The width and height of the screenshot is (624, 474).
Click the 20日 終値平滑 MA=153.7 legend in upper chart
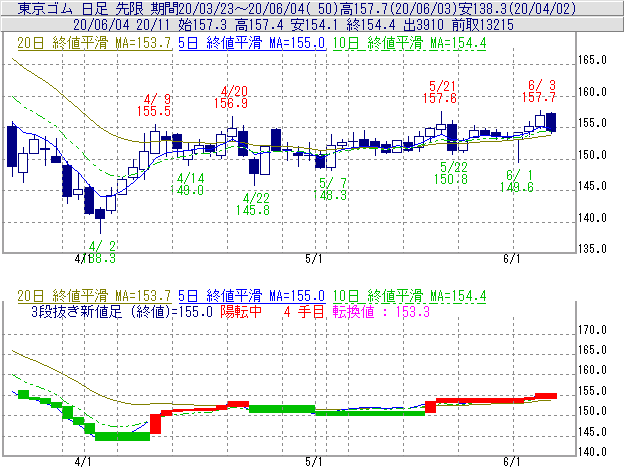(x=94, y=43)
